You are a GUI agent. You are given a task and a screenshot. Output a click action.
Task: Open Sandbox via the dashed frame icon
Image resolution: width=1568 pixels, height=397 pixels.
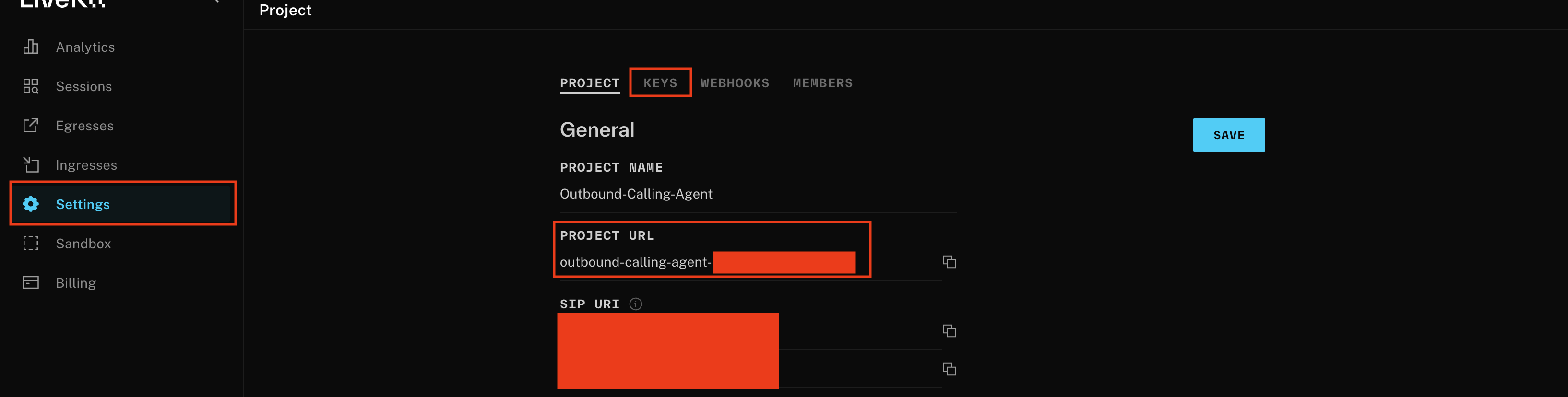click(x=30, y=243)
